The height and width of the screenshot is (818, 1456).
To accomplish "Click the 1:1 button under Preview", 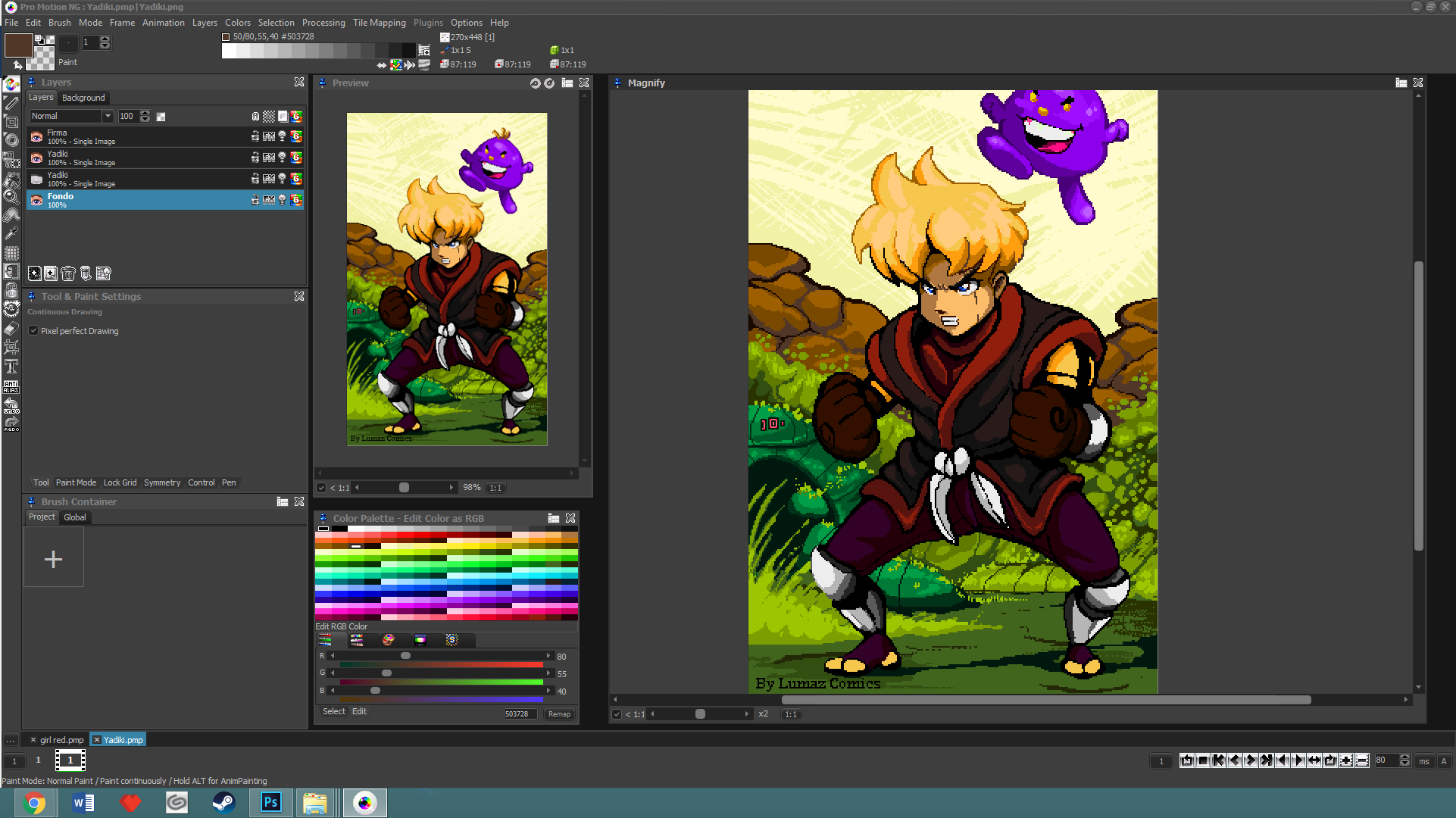I will (495, 488).
